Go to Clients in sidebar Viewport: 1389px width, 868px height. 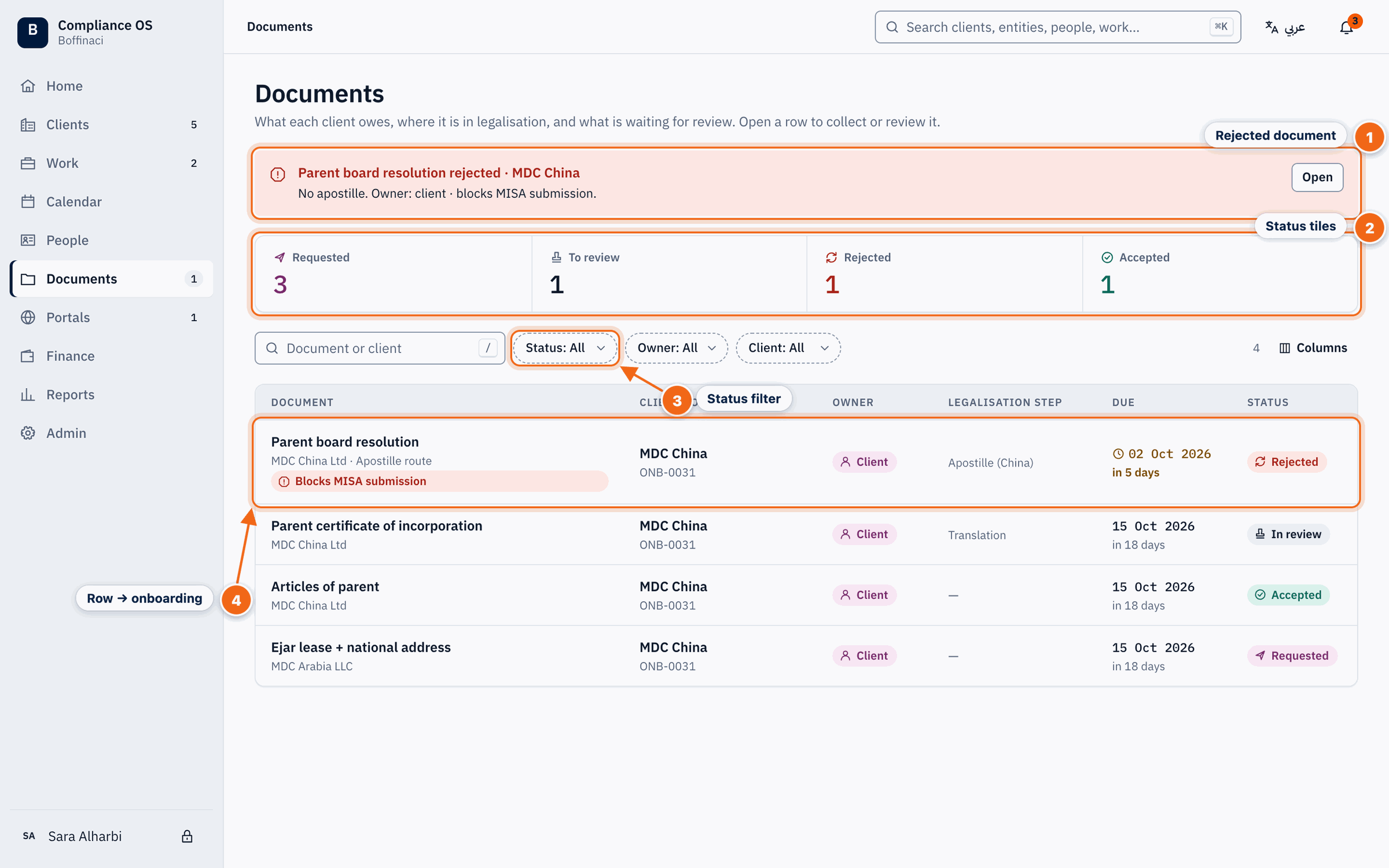(112, 124)
